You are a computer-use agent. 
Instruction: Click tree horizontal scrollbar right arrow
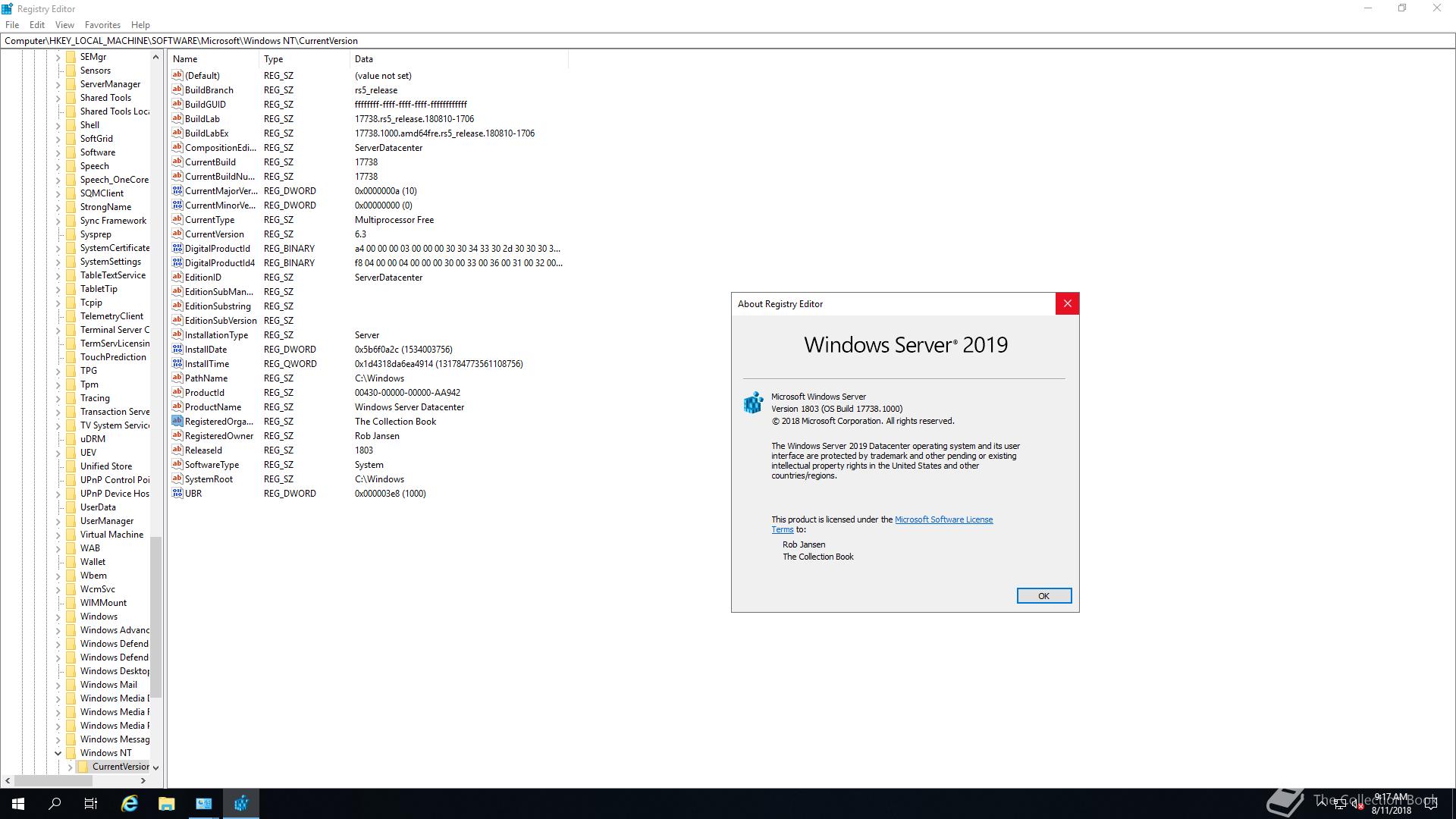(143, 780)
